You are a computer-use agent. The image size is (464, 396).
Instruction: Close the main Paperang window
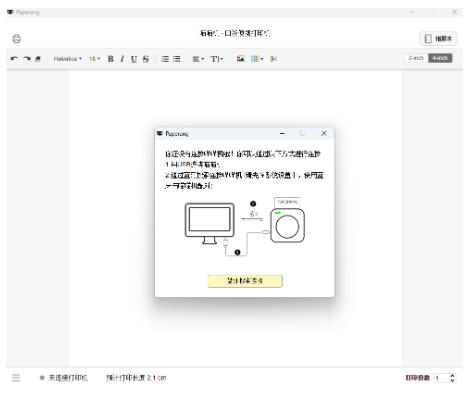coord(454,12)
